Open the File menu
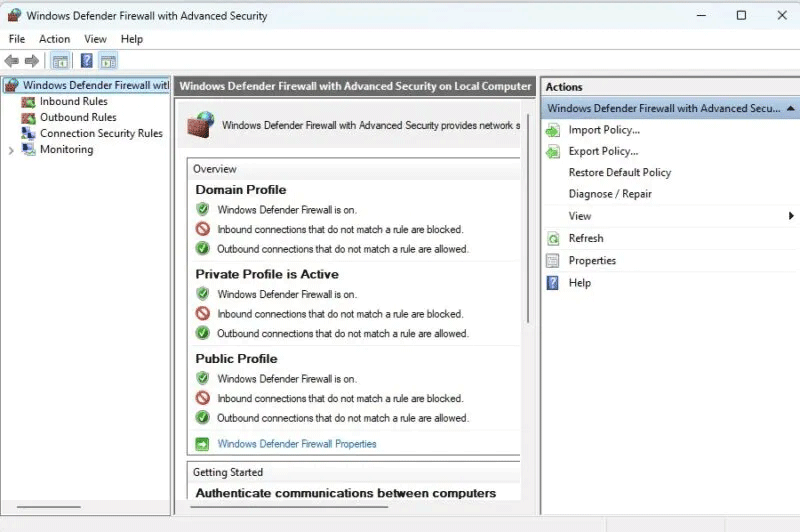Viewport: 800px width, 532px height. click(x=17, y=39)
